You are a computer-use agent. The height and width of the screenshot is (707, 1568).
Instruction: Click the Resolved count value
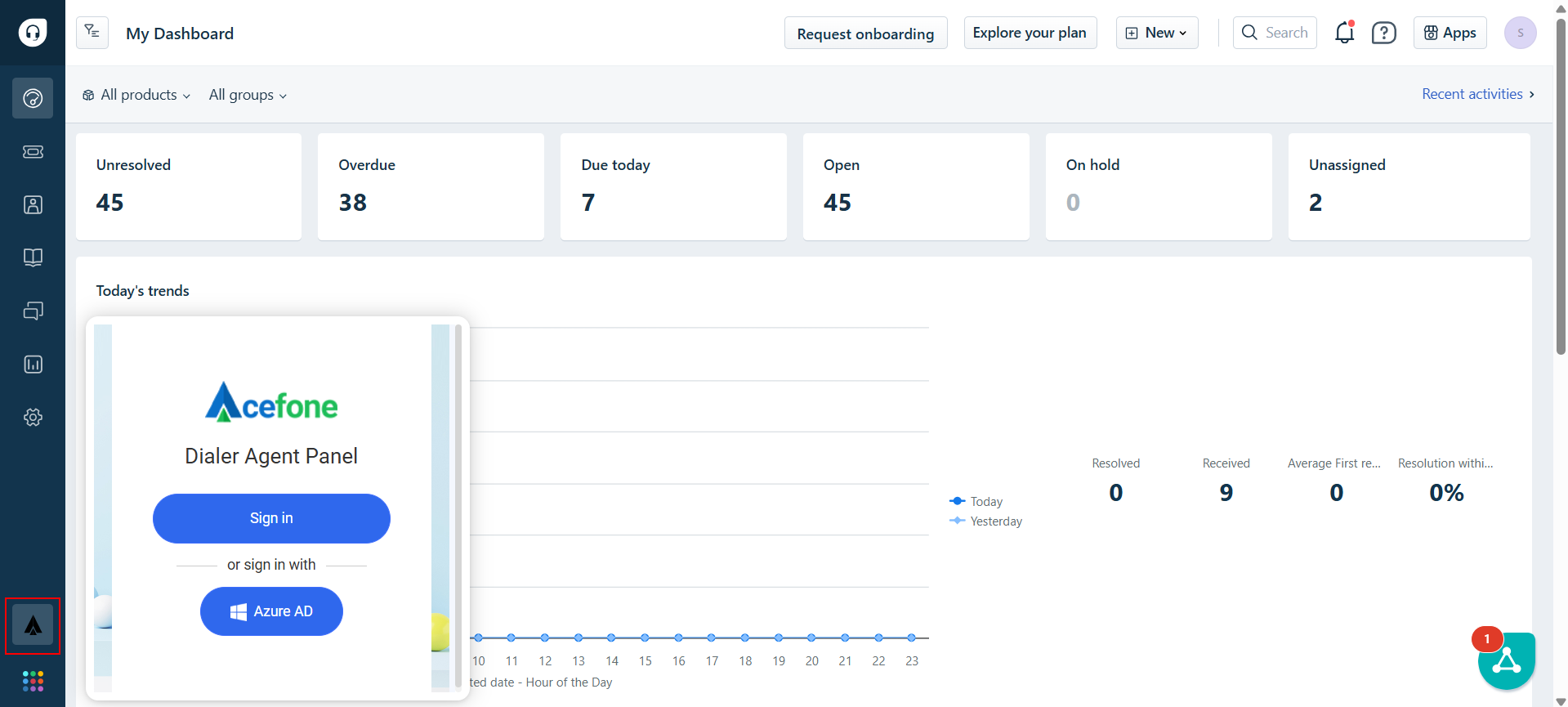(x=1116, y=493)
